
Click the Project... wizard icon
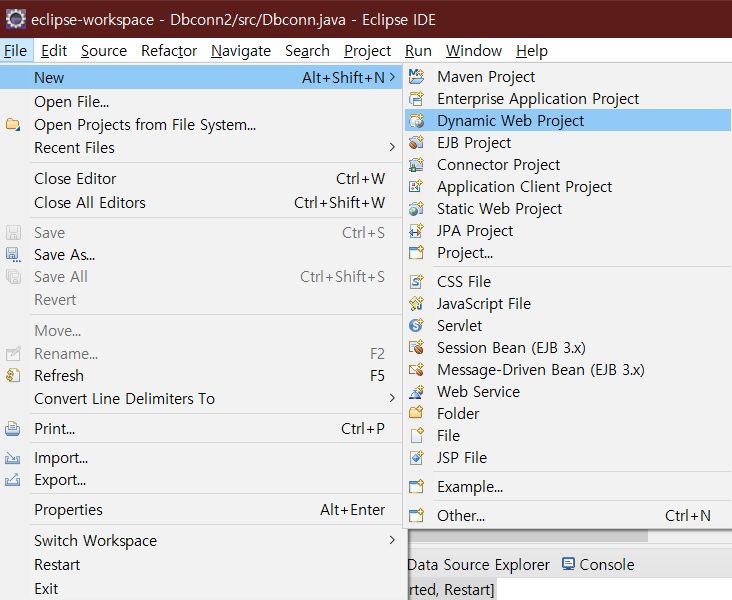(x=416, y=253)
